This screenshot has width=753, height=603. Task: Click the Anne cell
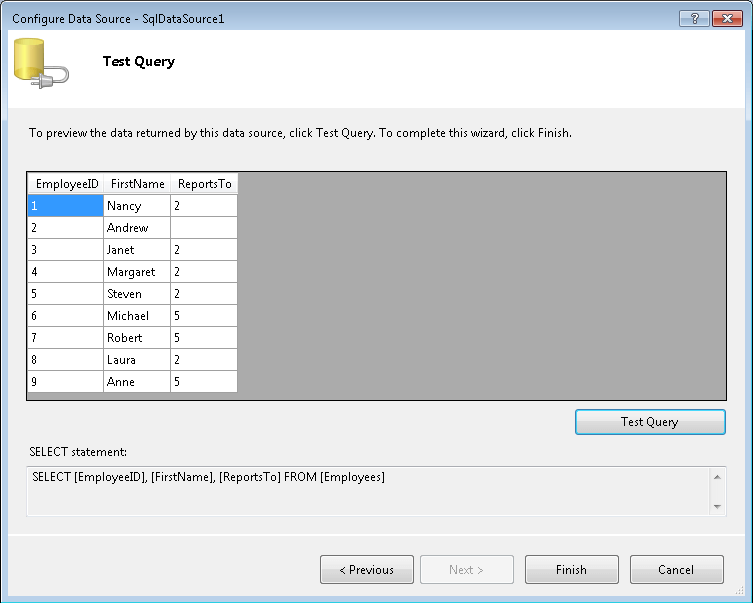tap(137, 382)
